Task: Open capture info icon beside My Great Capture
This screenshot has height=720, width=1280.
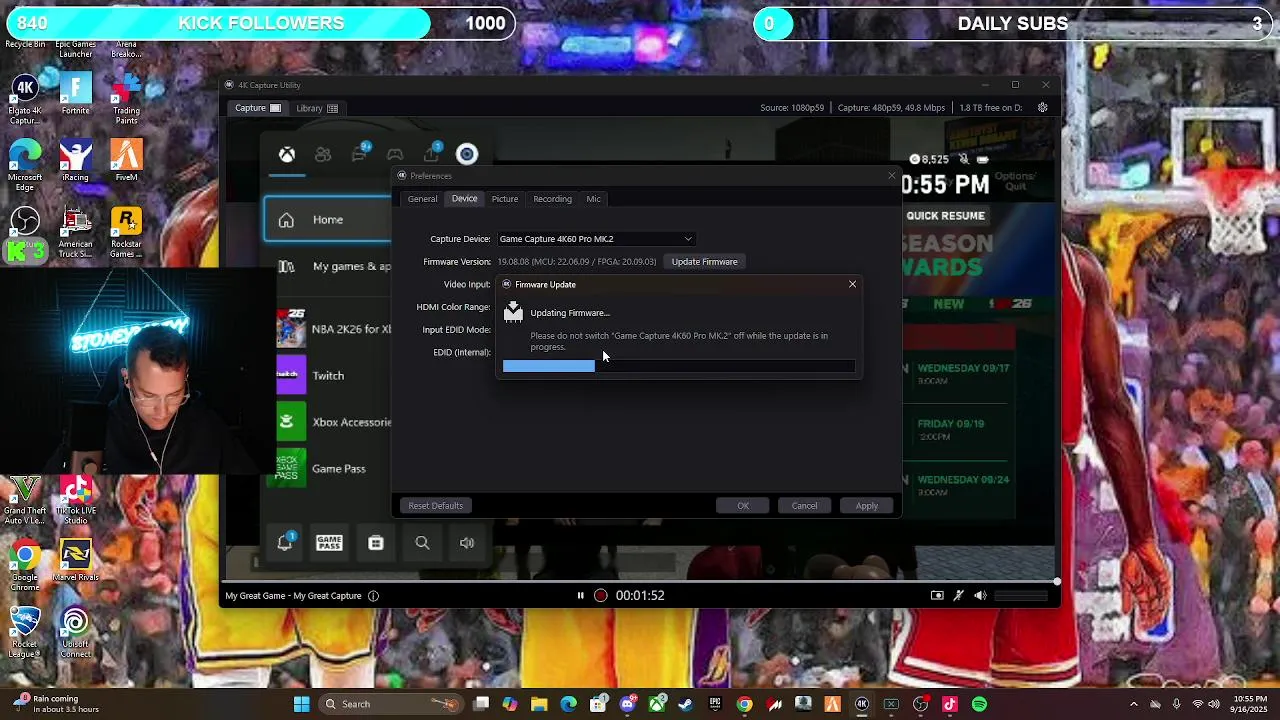Action: [x=373, y=596]
